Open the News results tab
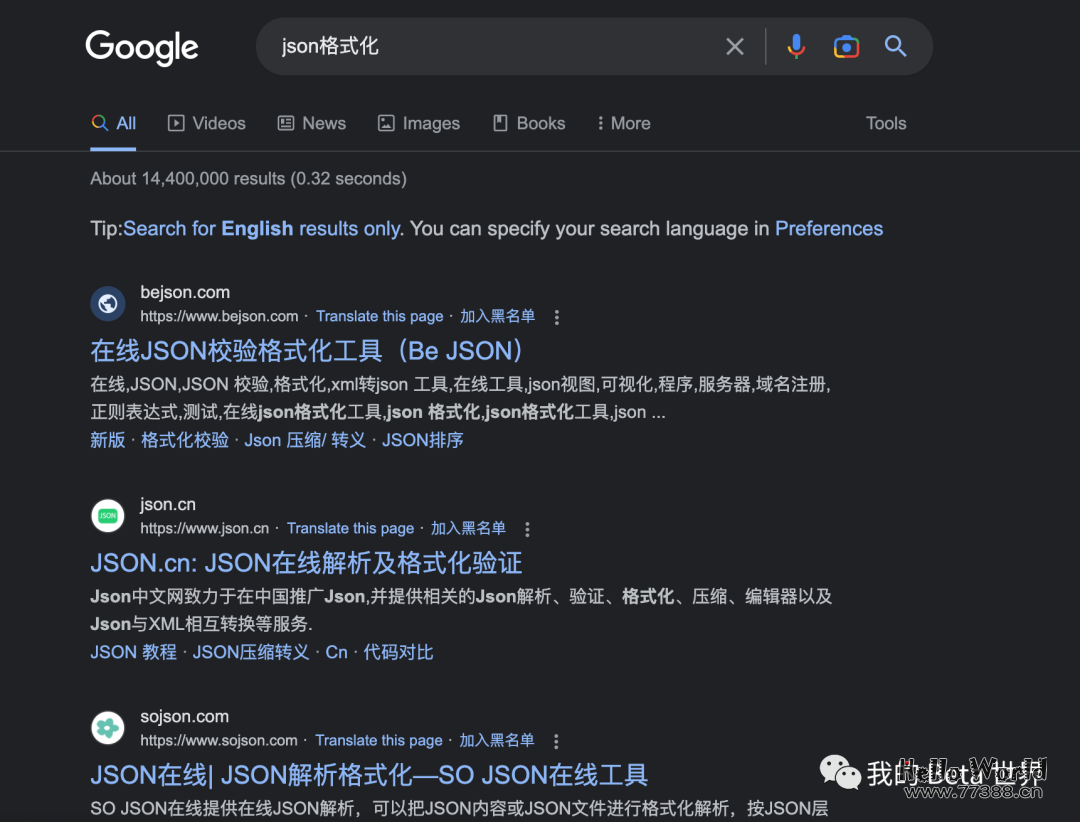This screenshot has width=1080, height=822. [312, 123]
